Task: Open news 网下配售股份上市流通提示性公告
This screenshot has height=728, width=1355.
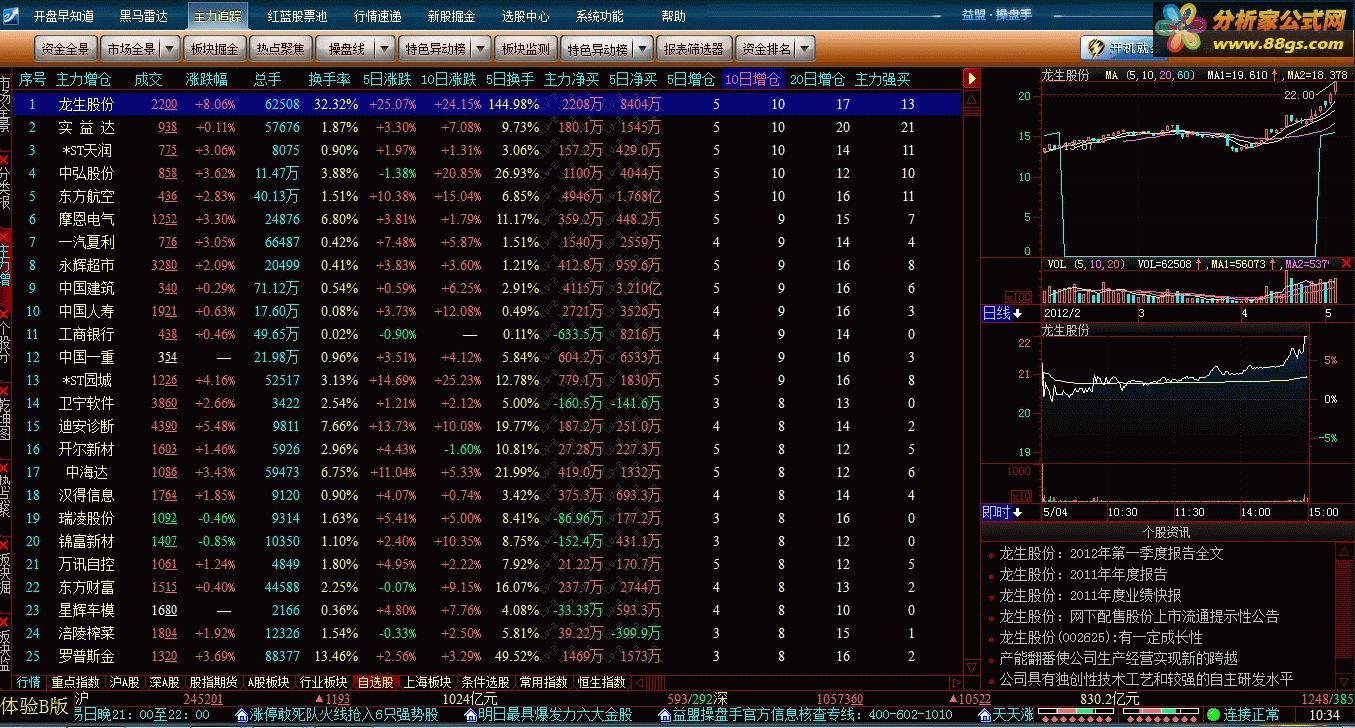Action: pyautogui.click(x=1139, y=616)
